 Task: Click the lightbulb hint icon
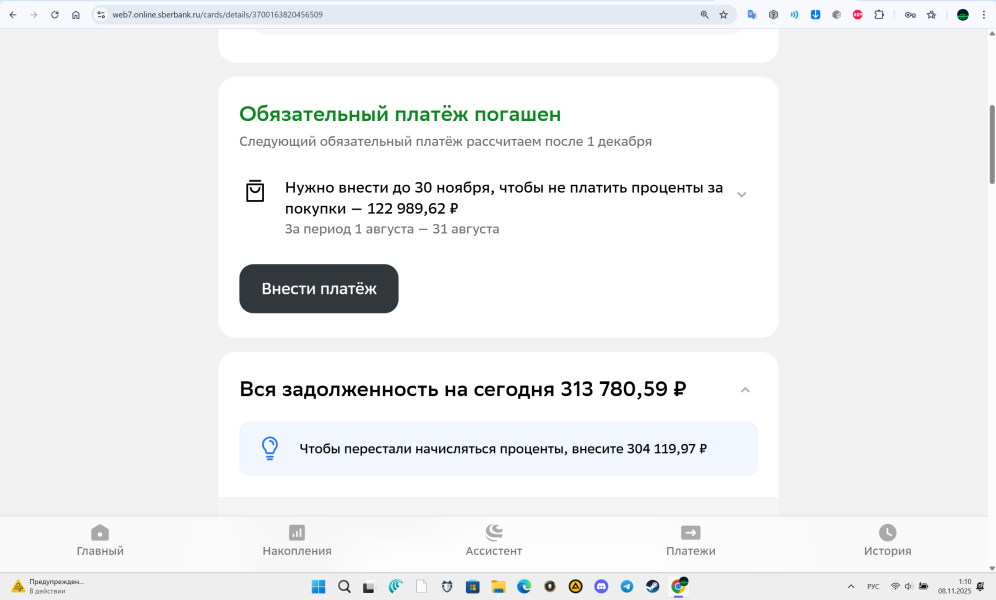tap(270, 448)
